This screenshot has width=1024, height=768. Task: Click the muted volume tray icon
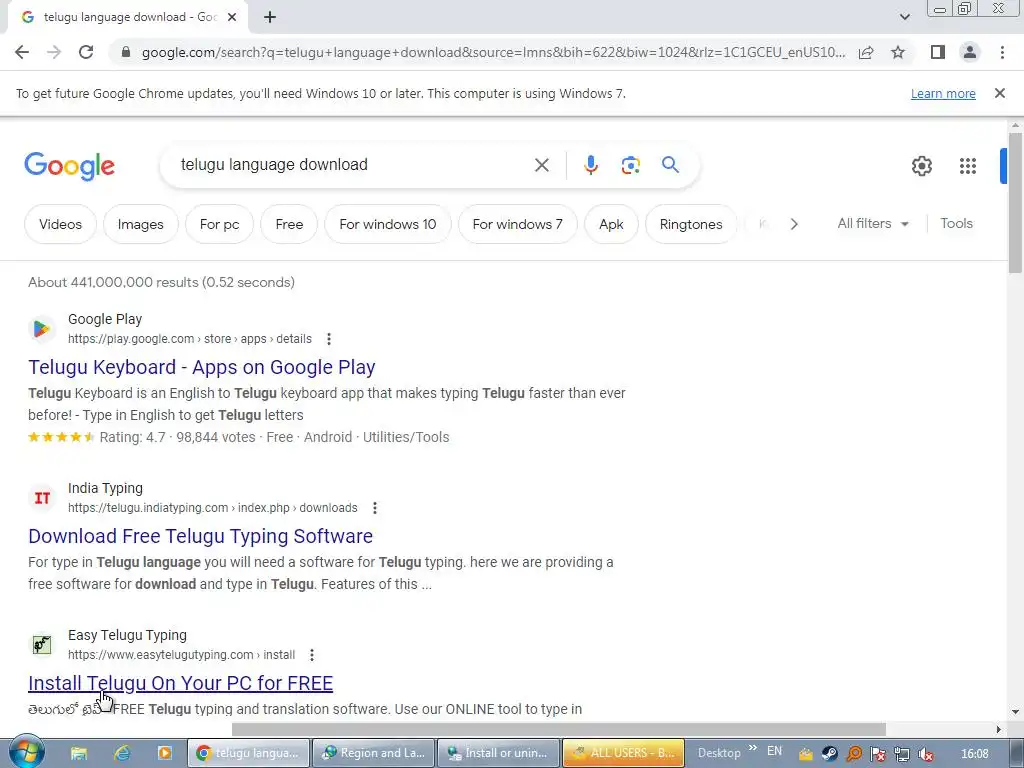click(x=925, y=754)
